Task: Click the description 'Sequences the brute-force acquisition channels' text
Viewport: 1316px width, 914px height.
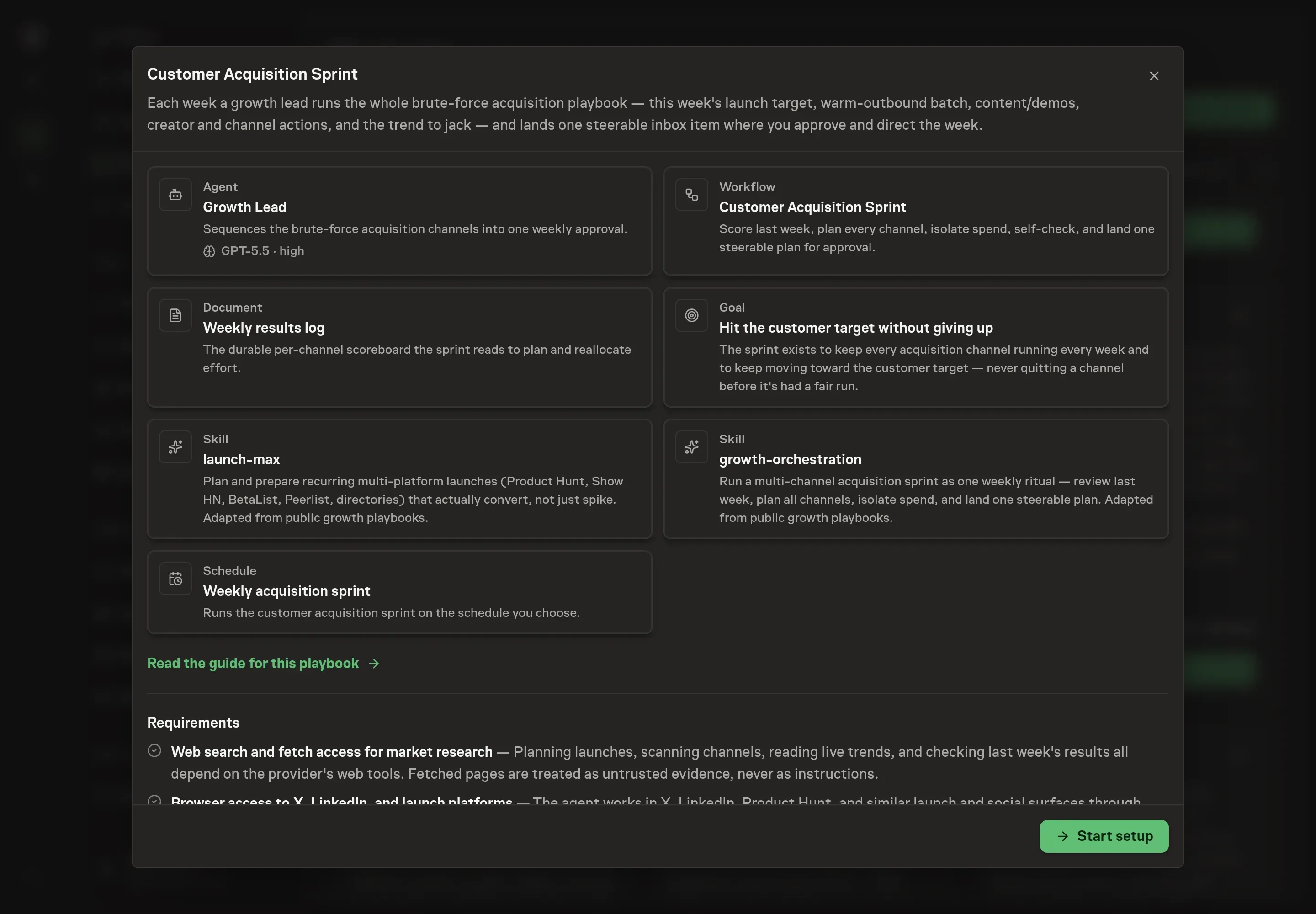Action: [414, 229]
